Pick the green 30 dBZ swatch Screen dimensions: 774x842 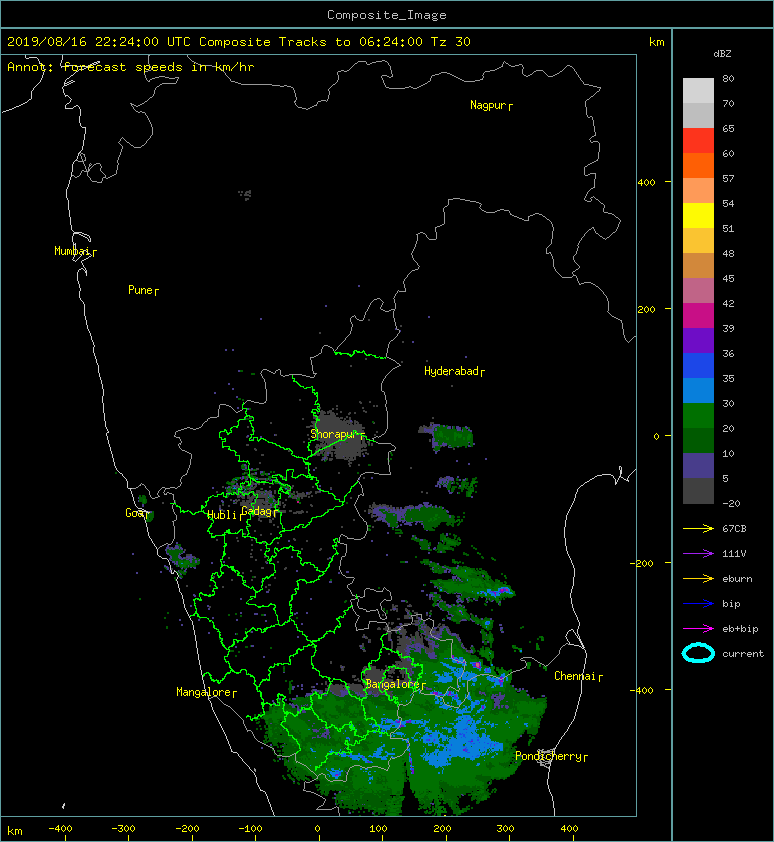click(x=698, y=416)
